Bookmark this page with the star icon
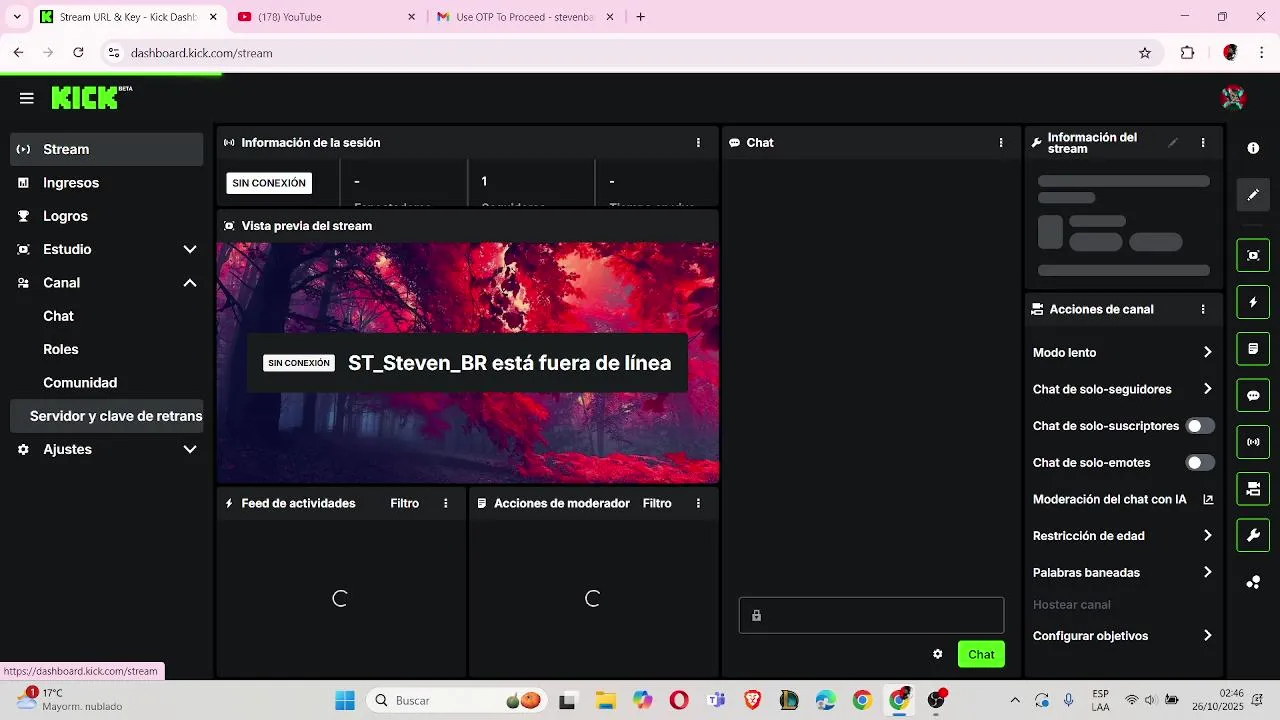The width and height of the screenshot is (1280, 720). click(1145, 53)
